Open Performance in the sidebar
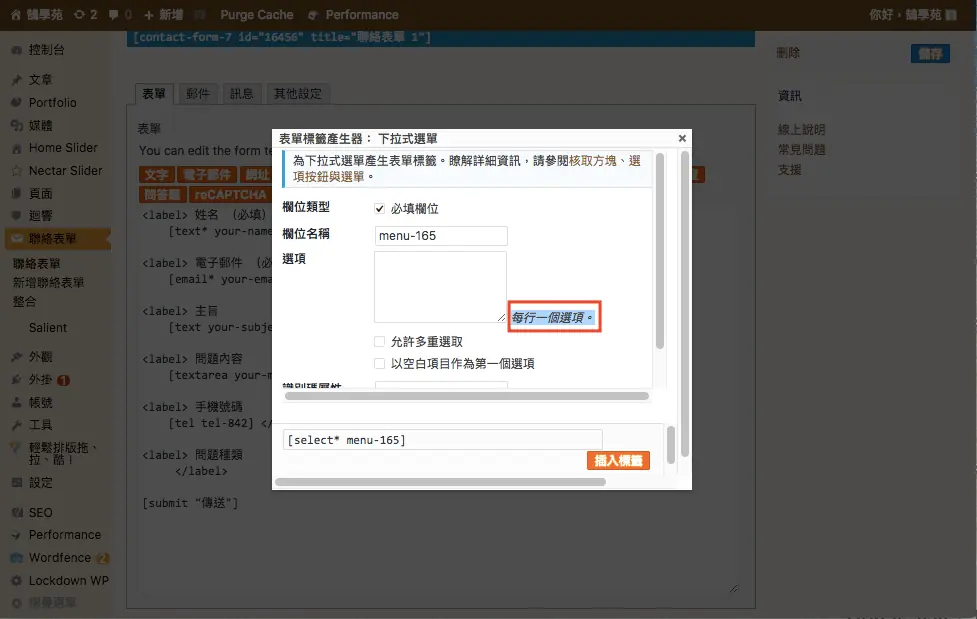977x619 pixels. pyautogui.click(x=65, y=535)
